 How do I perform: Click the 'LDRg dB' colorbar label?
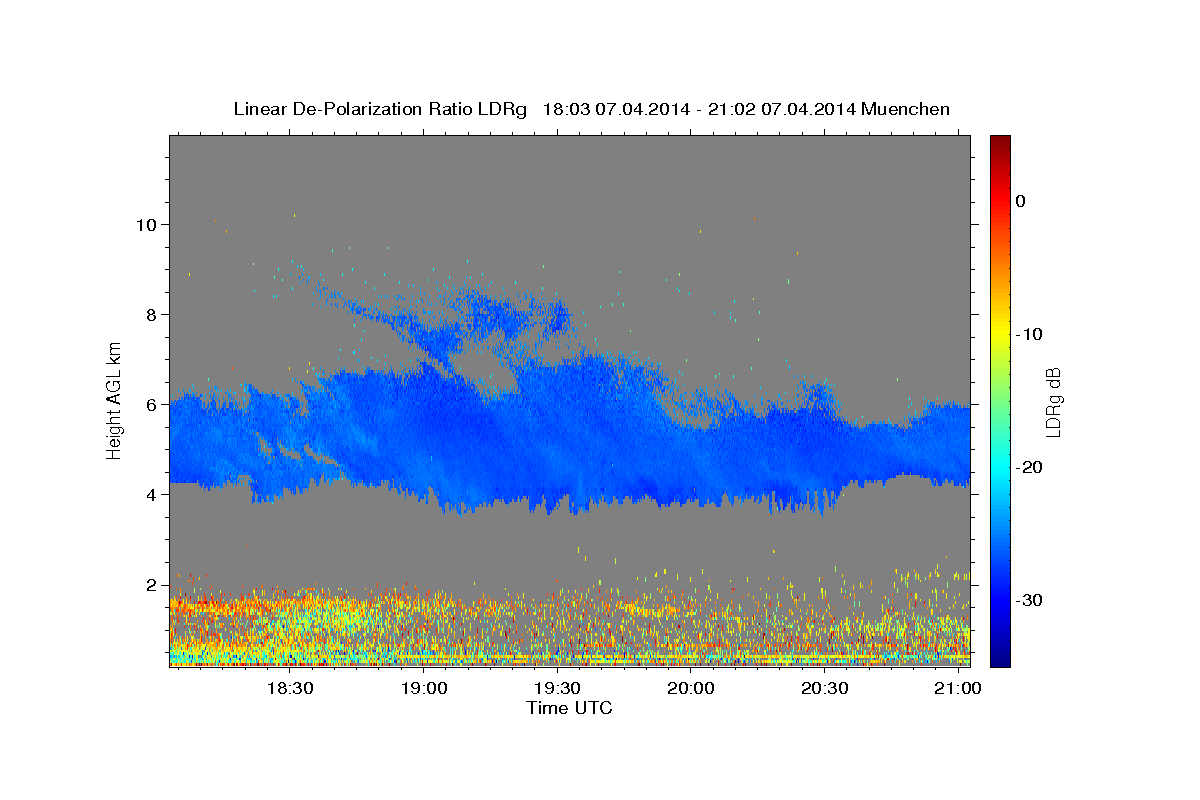pos(1053,402)
